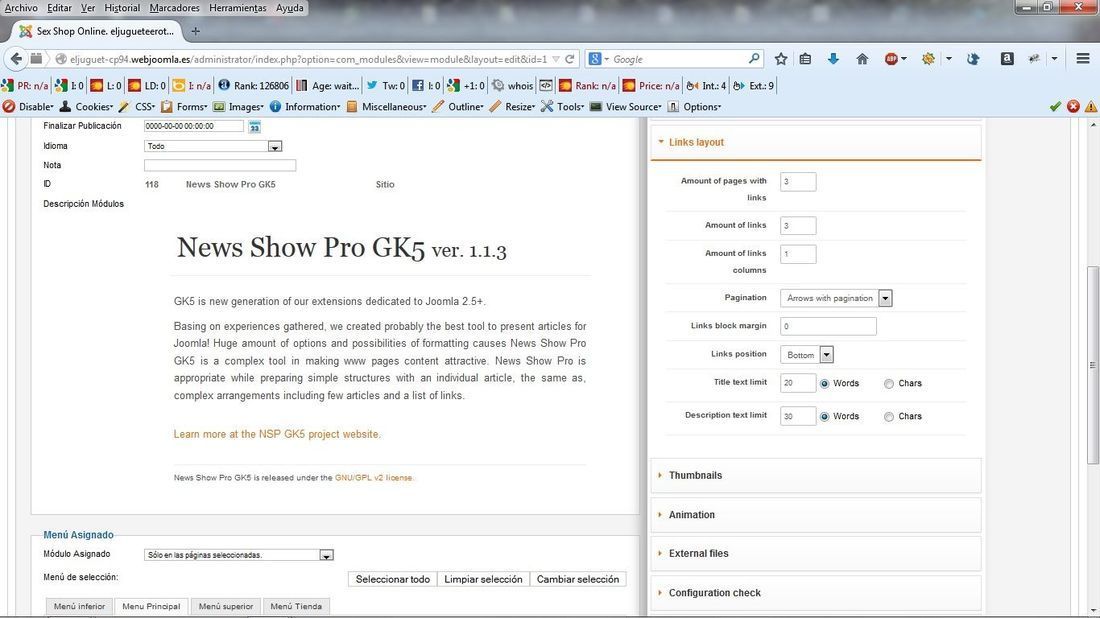Open the Images web developer menu

[239, 107]
